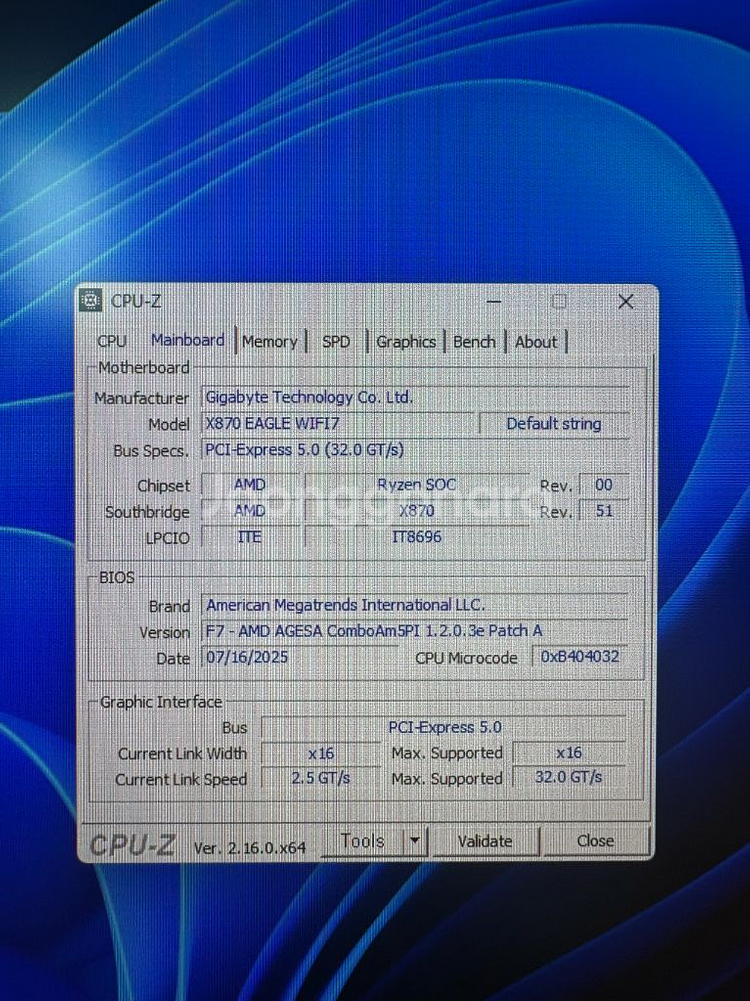Viewport: 750px width, 1001px height.
Task: Click the Validate button
Action: 485,841
